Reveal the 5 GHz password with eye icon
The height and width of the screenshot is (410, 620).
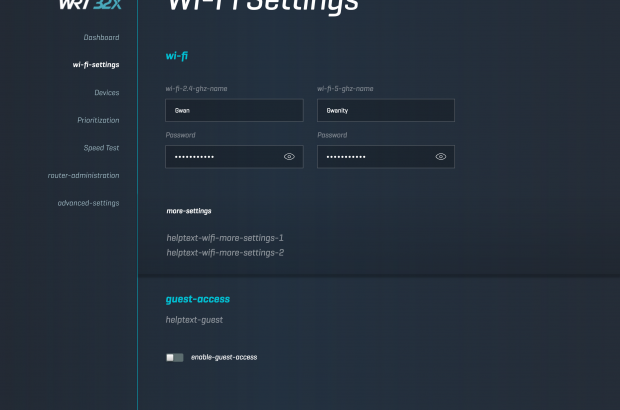tap(441, 157)
